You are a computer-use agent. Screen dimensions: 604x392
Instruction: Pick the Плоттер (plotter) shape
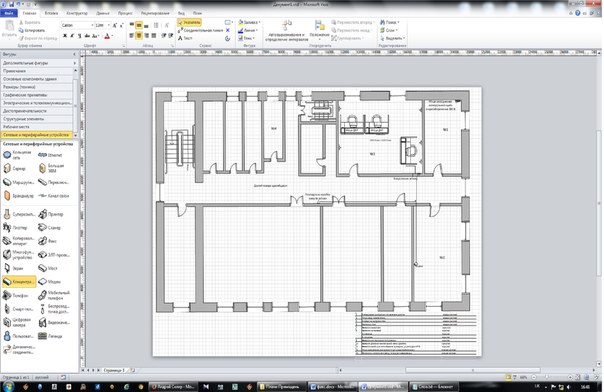(15, 228)
